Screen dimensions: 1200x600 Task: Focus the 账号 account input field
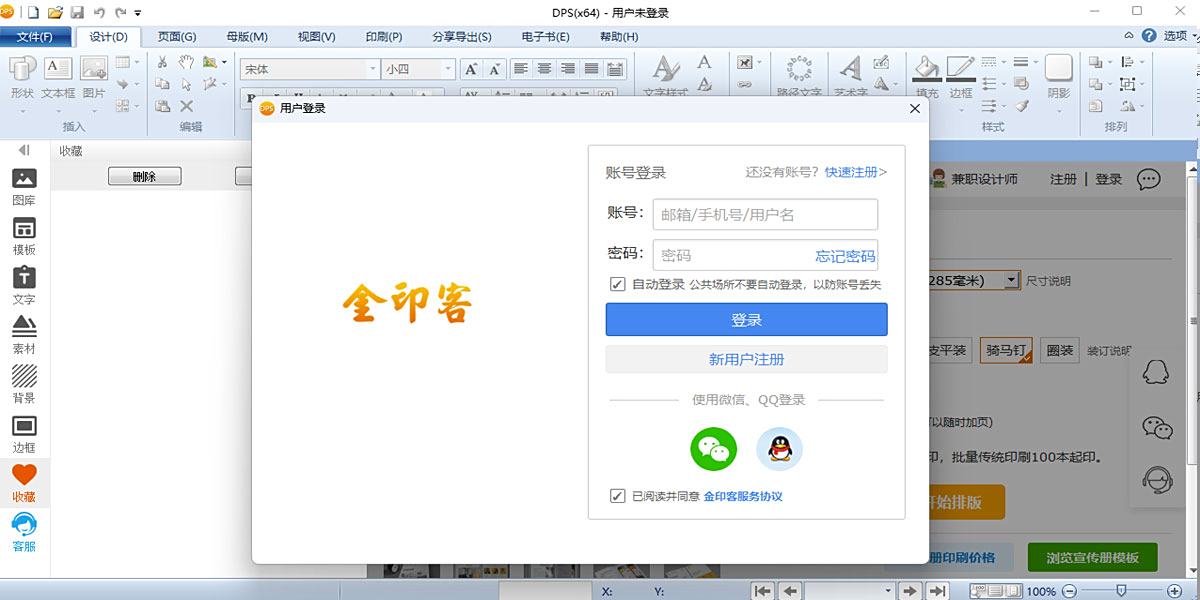765,214
